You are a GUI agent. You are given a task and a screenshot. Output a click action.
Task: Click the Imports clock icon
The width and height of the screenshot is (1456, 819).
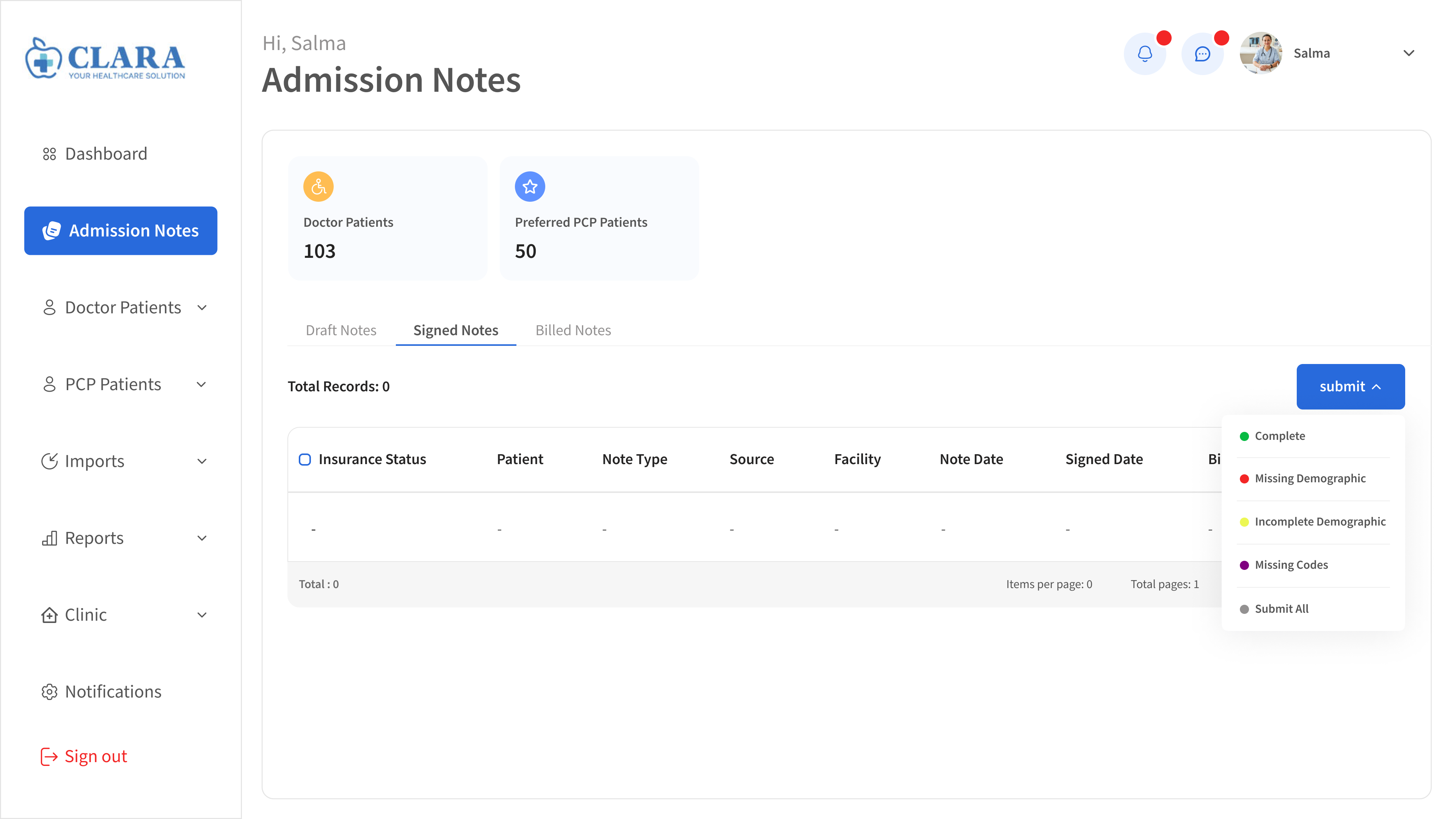(49, 461)
